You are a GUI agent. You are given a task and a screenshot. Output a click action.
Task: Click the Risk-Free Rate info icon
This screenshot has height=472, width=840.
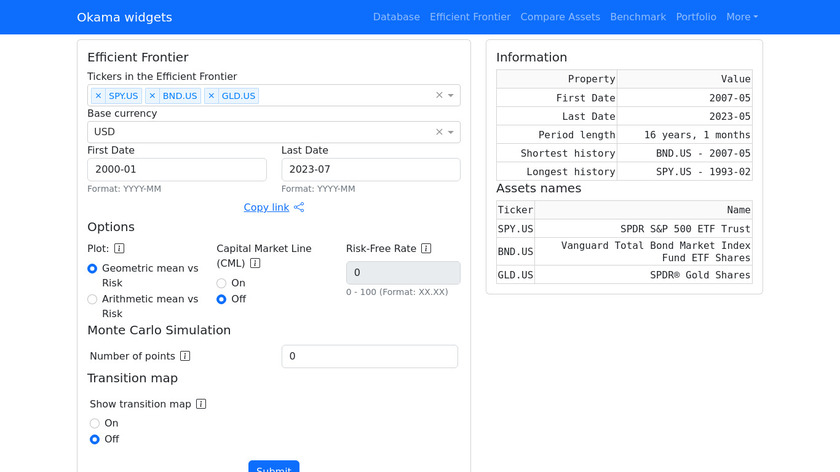point(426,249)
